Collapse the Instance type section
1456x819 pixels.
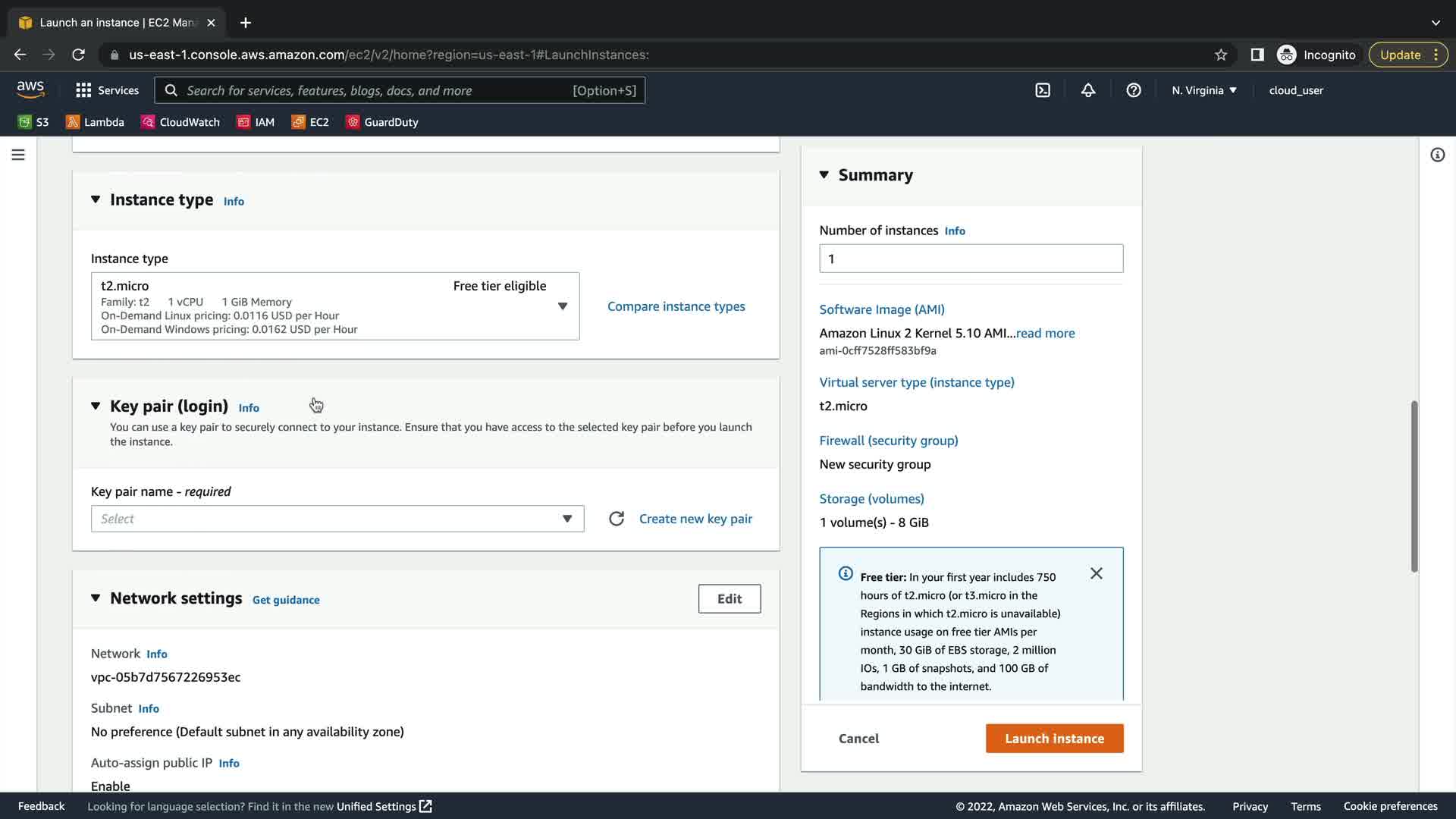click(x=96, y=199)
